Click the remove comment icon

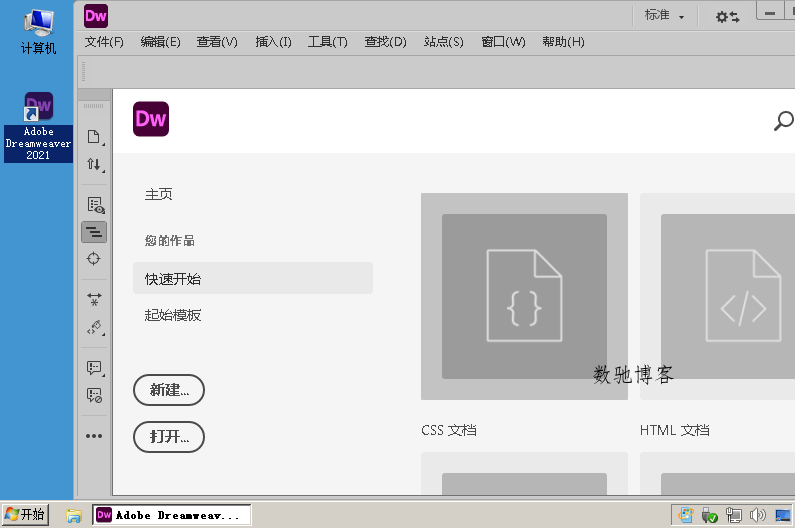click(95, 395)
